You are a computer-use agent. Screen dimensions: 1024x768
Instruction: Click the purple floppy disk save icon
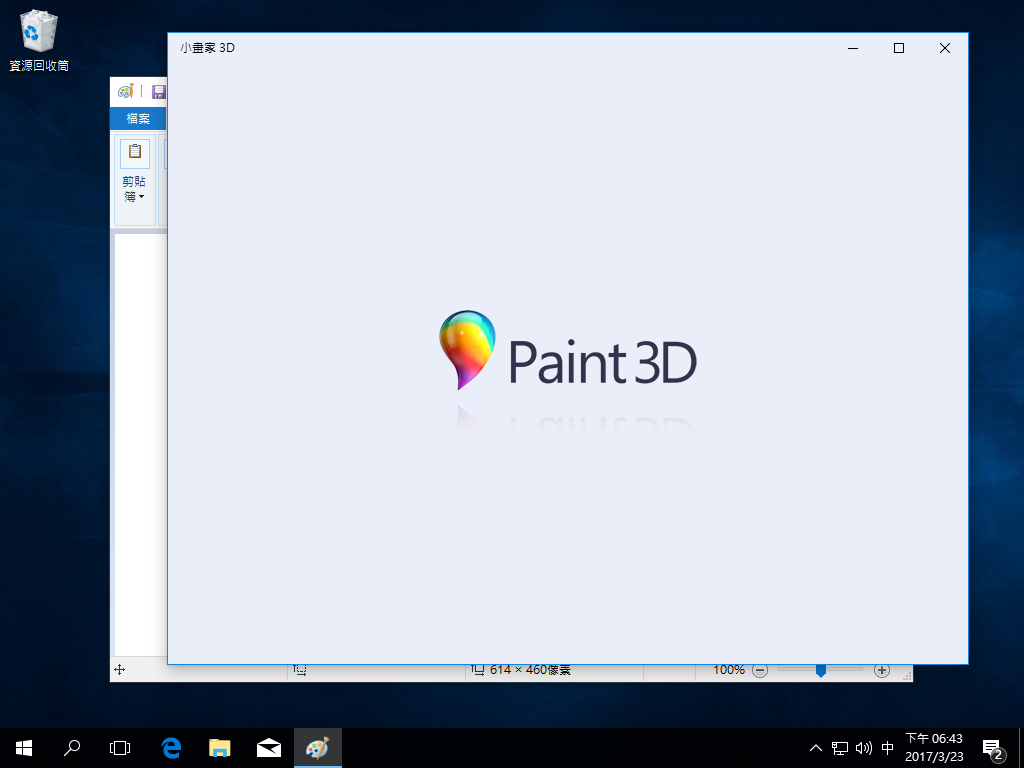158,91
